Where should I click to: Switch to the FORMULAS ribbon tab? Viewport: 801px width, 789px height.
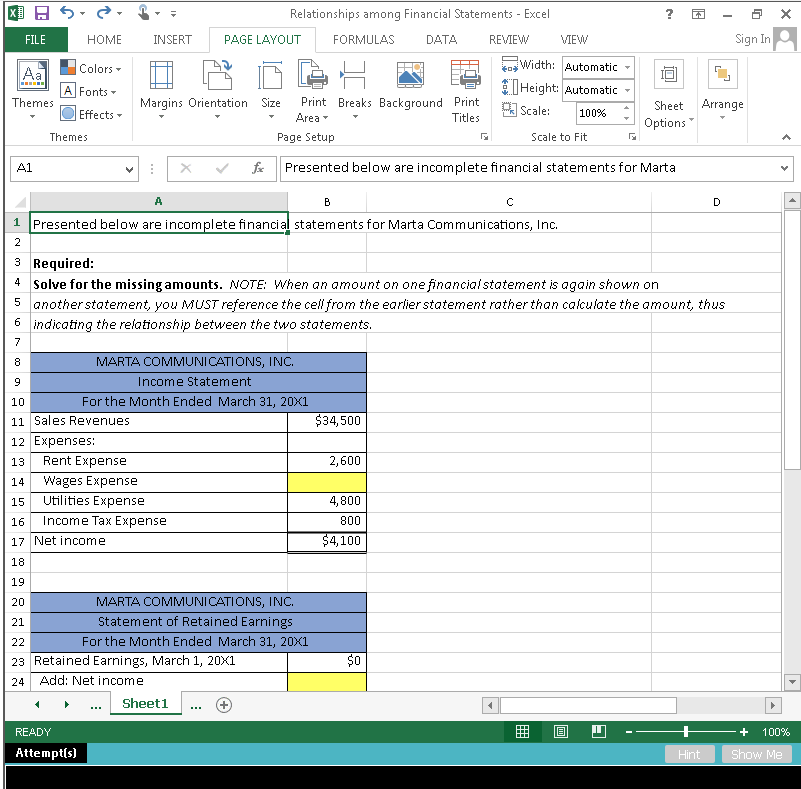pyautogui.click(x=363, y=39)
